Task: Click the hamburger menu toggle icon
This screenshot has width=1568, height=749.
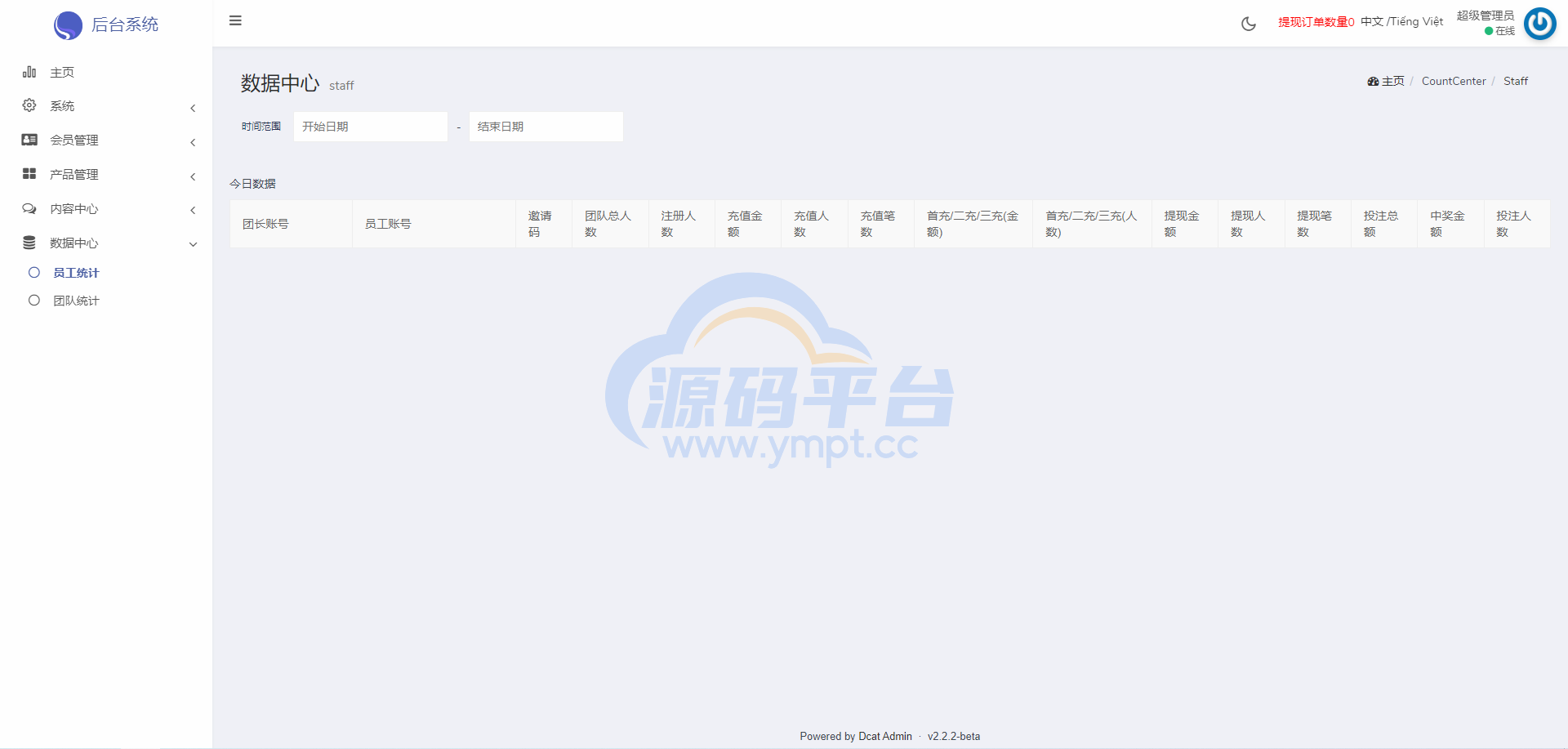Action: (x=235, y=20)
